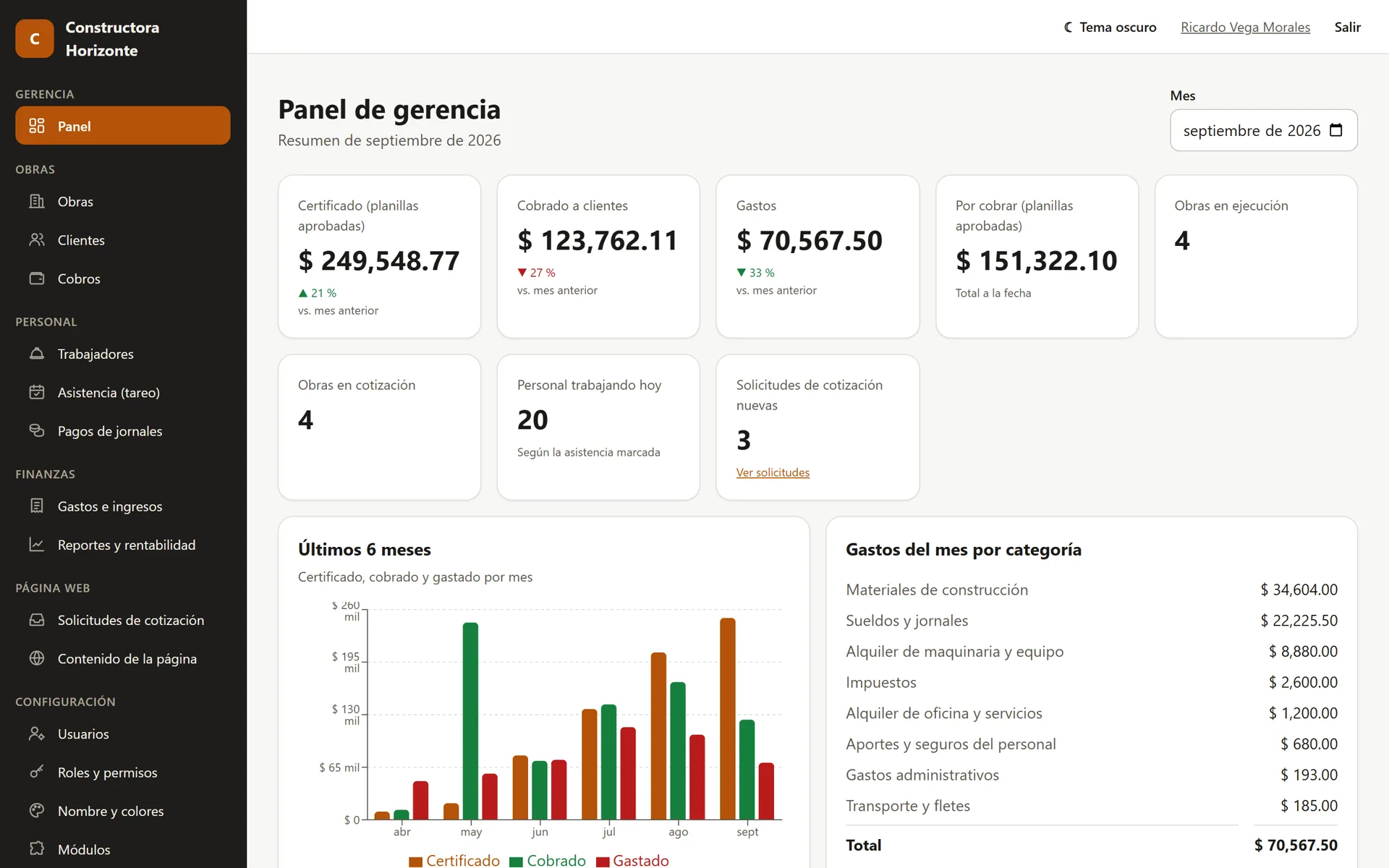Screen dimensions: 1389x868
Task: Click the Roles y permisos key icon
Action: [x=37, y=772]
